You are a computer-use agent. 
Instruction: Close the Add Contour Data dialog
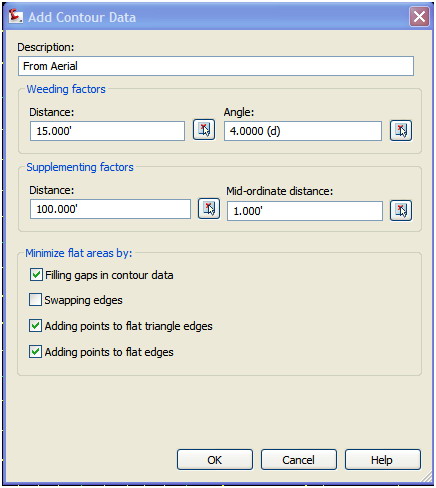tap(419, 16)
